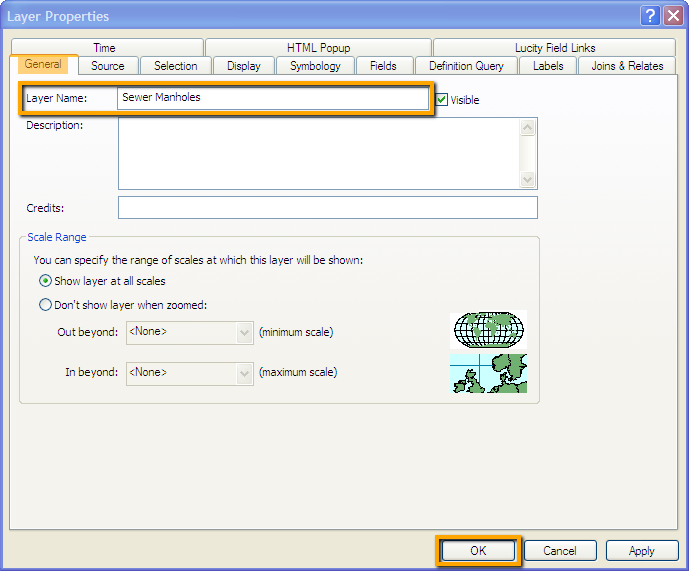Select Don't show layer when zoomed

tap(45, 305)
